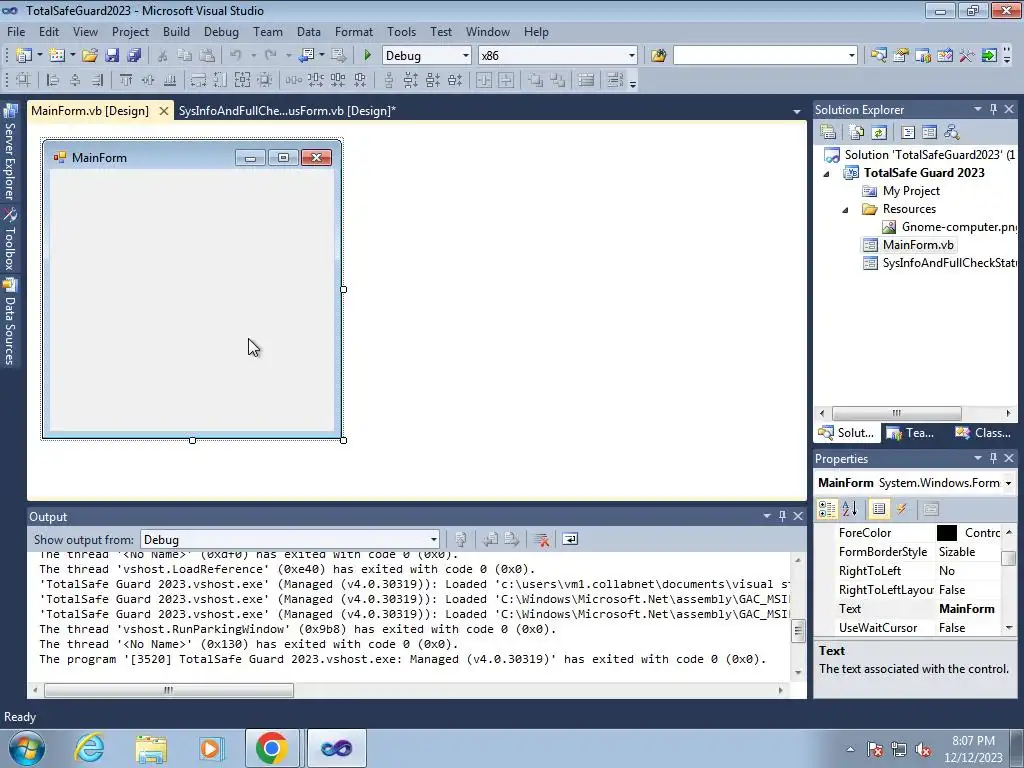The image size is (1024, 768).
Task: Select My Project in Solution Explorer
Action: (910, 191)
